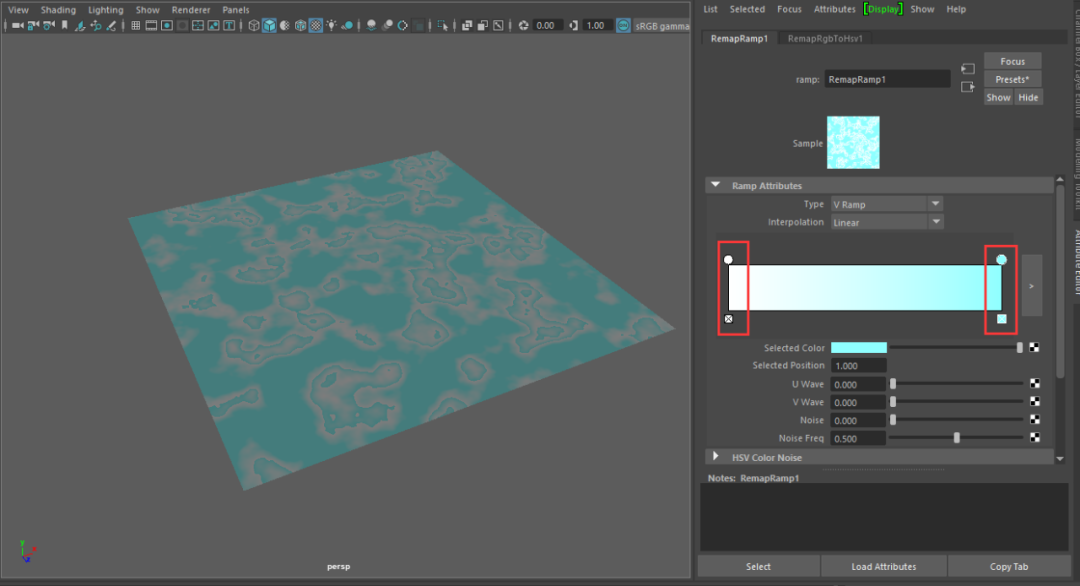Click the Selected Color cyan swatch

[x=859, y=348]
